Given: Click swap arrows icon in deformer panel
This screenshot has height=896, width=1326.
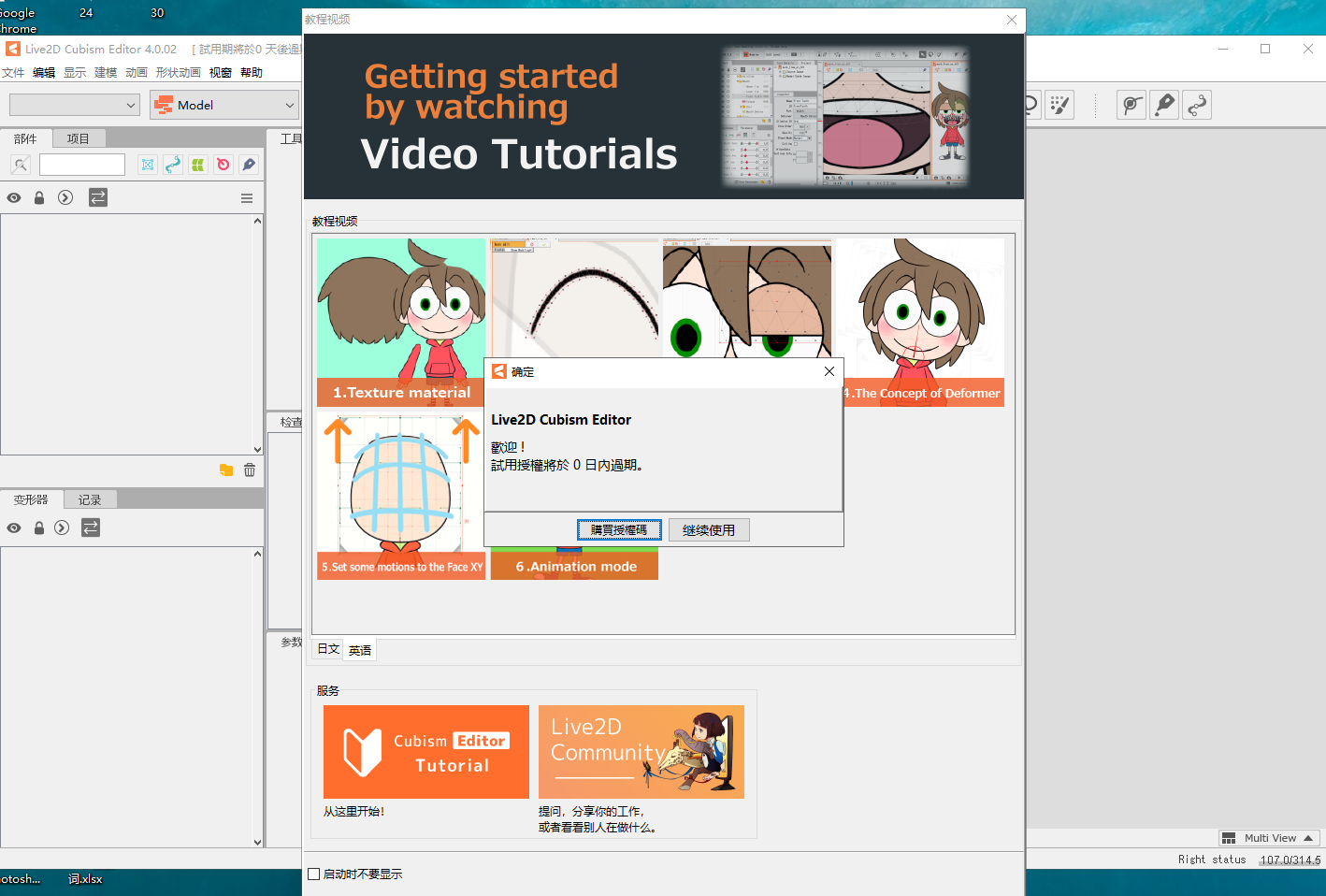Looking at the screenshot, I should [x=91, y=527].
